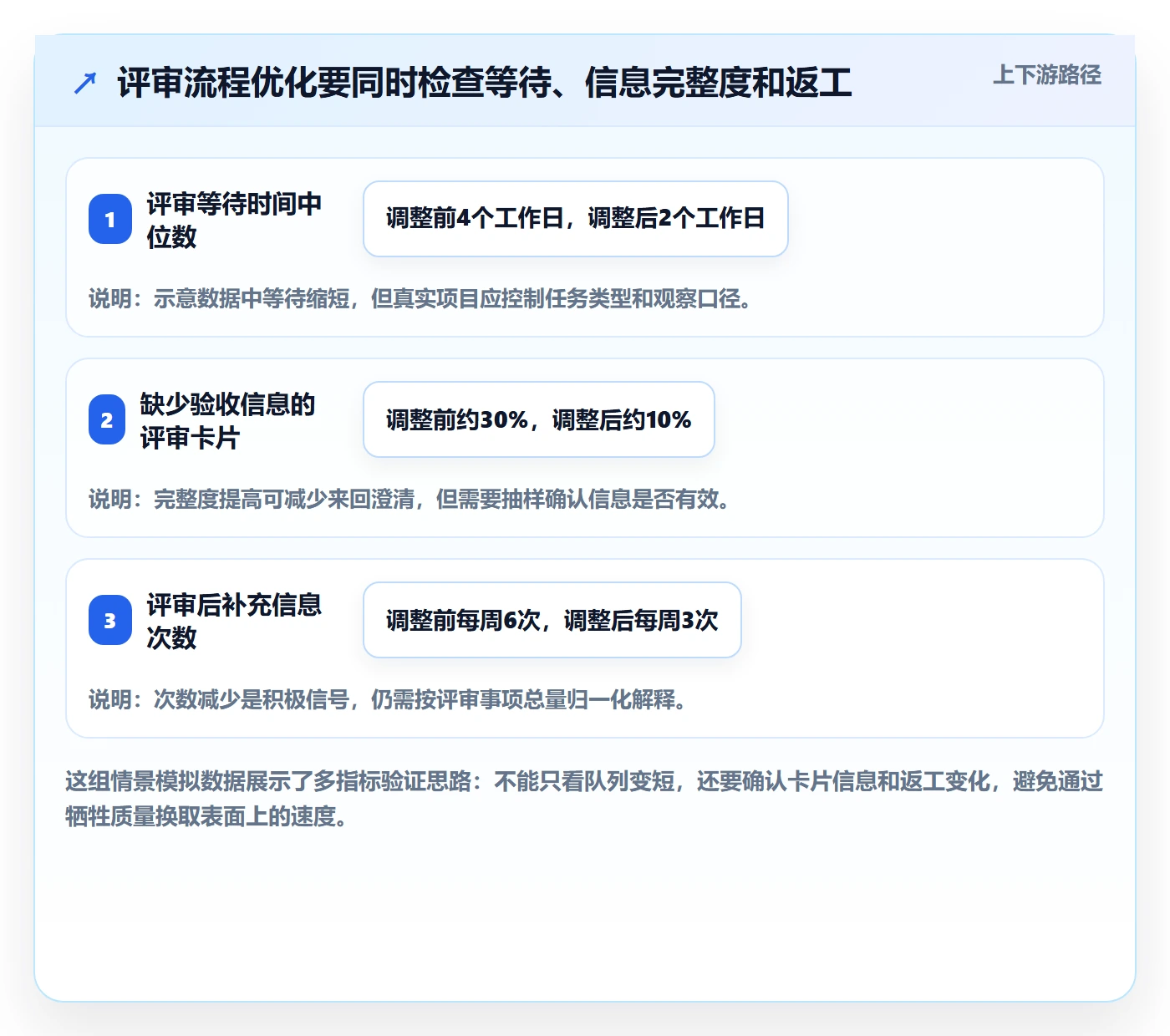Click the value box 调整前4个工作日，调整后2个工作日
The width and height of the screenshot is (1170, 1036).
tap(576, 219)
